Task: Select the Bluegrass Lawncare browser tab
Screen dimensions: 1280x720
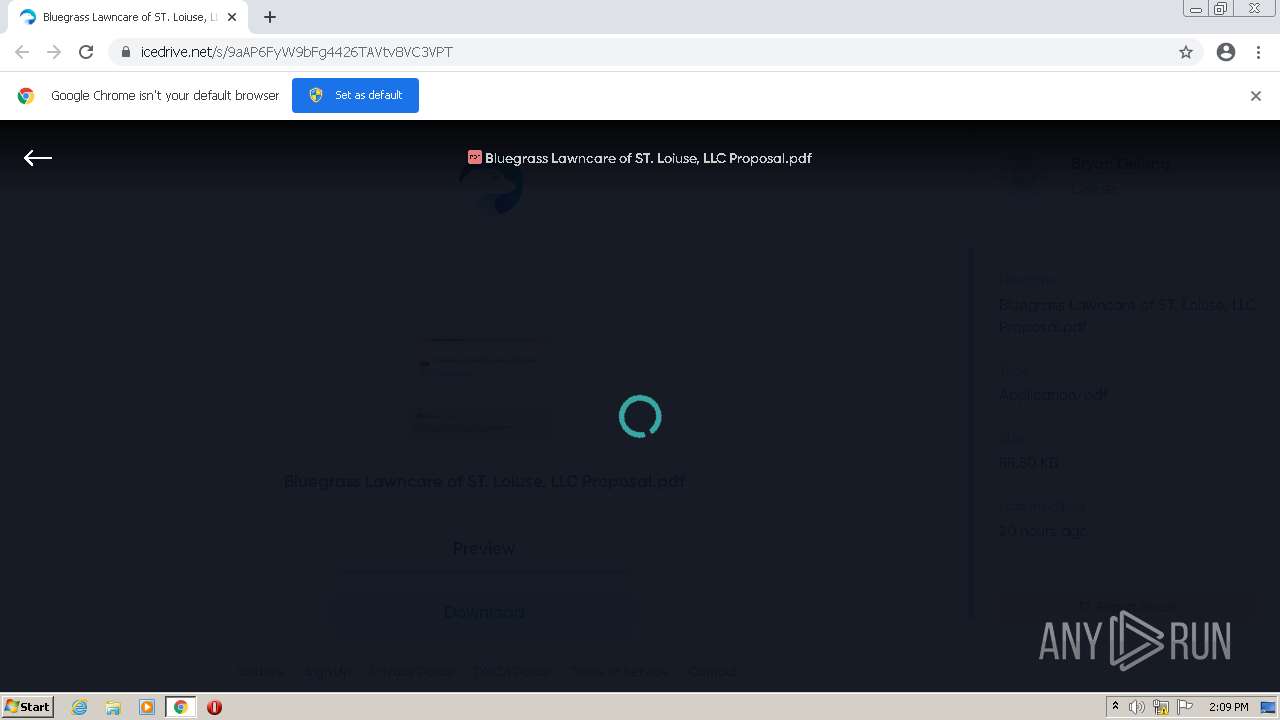Action: [x=128, y=17]
